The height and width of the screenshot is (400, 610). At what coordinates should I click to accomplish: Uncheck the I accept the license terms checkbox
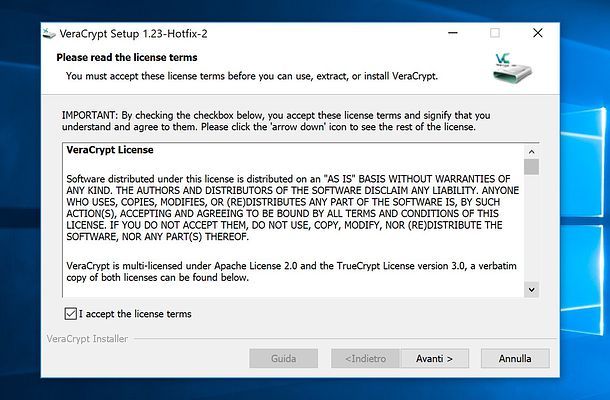[70, 314]
